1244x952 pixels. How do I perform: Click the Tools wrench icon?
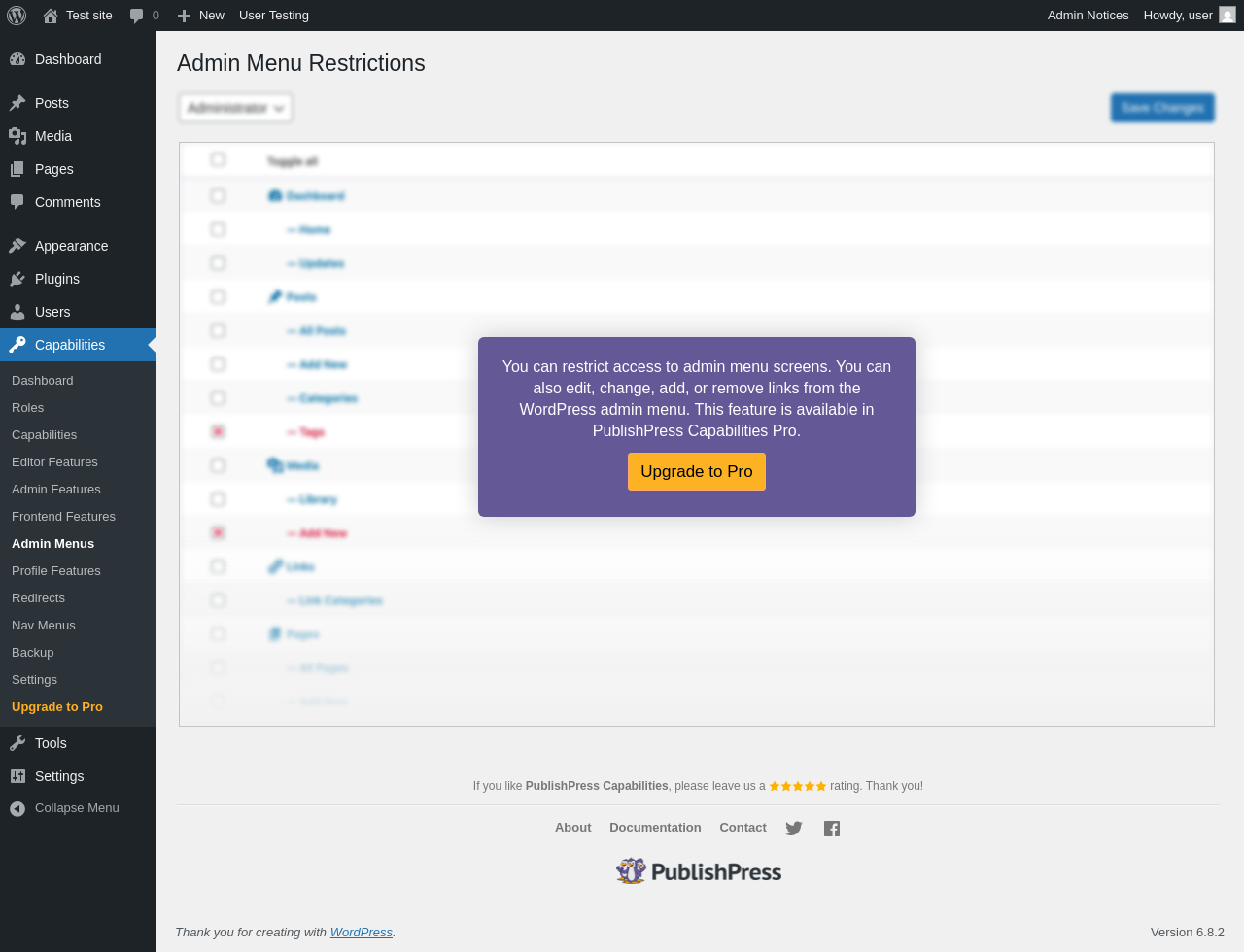coord(17,743)
